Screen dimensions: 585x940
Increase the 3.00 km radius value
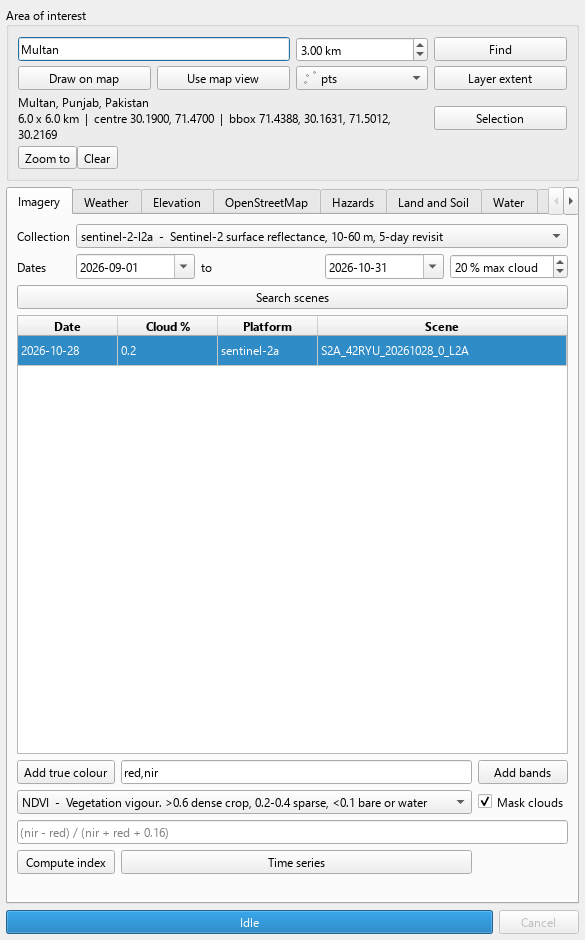[x=420, y=44]
